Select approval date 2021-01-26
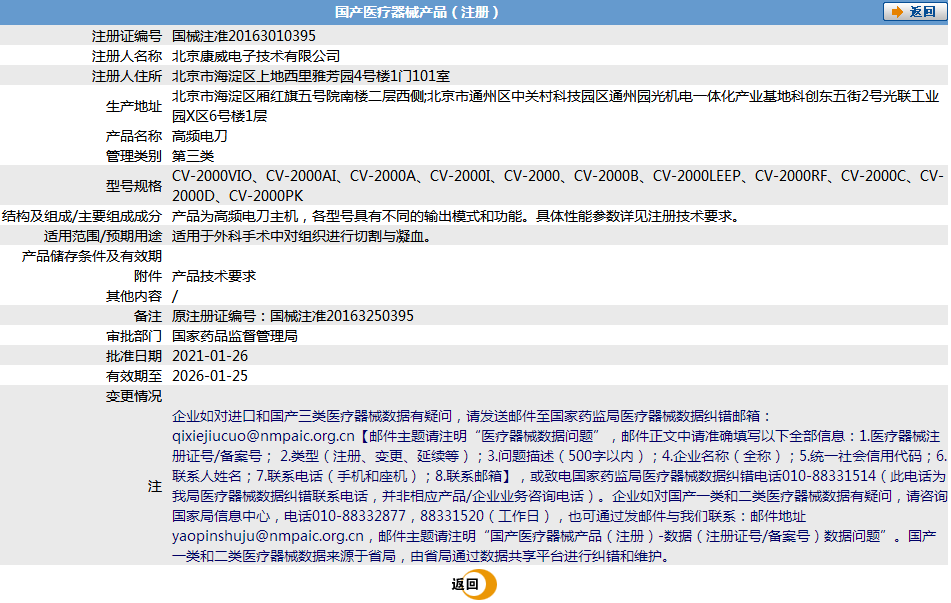Image resolution: width=951 pixels, height=603 pixels. click(210, 356)
